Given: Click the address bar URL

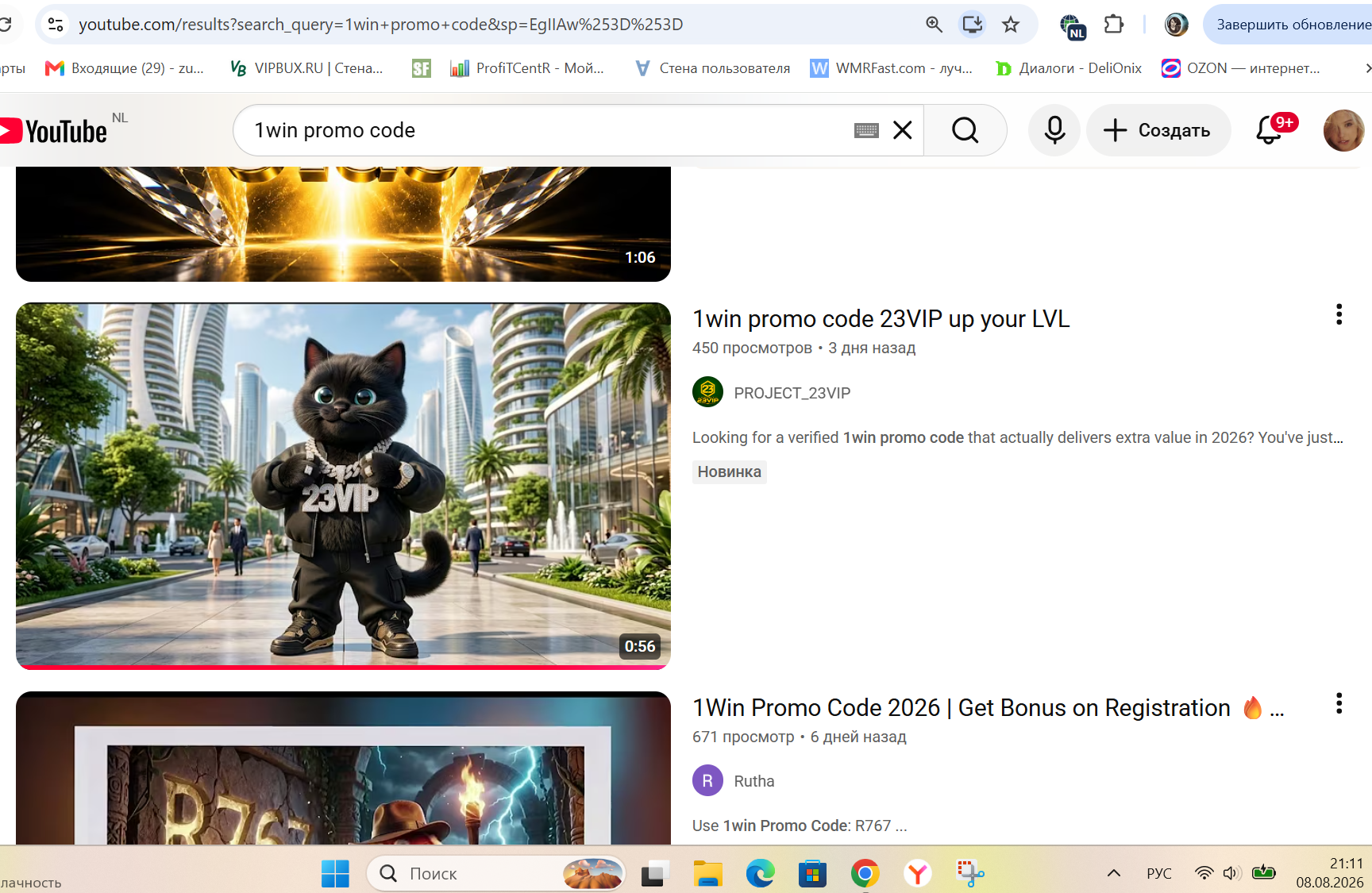Looking at the screenshot, I should pos(380,25).
